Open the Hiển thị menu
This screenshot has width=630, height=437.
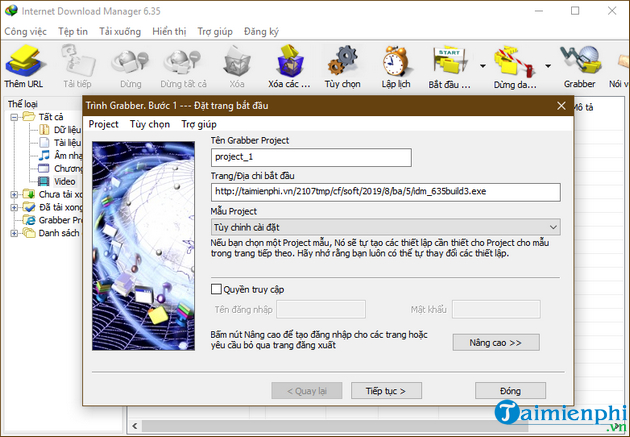click(x=169, y=32)
